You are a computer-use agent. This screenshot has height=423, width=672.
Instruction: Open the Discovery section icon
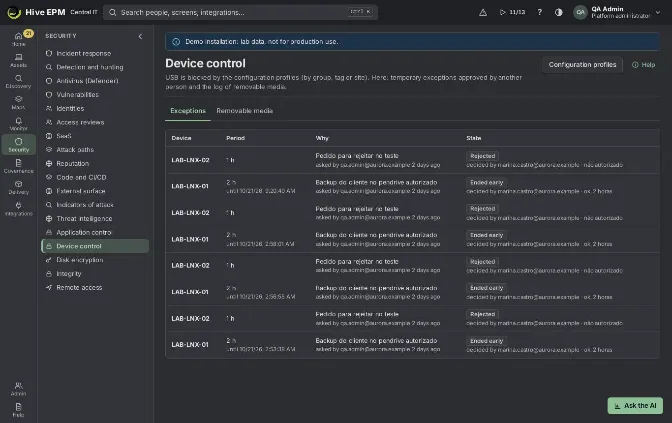18,81
